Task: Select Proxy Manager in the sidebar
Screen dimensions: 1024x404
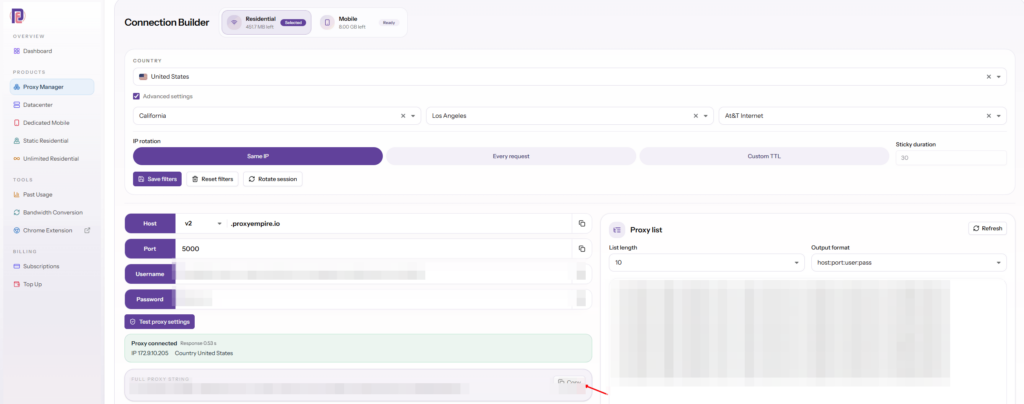Action: point(52,87)
